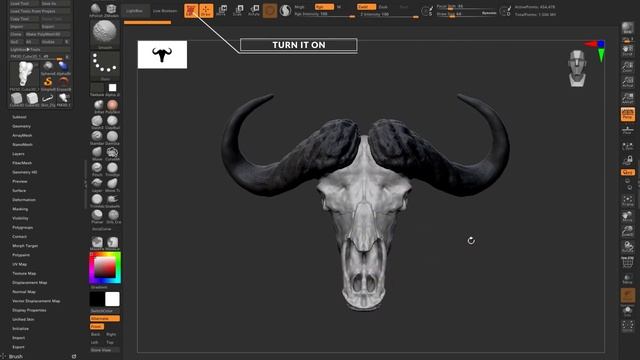Open the Dots stroke type thumbnail
640x360 pixels.
click(105, 65)
